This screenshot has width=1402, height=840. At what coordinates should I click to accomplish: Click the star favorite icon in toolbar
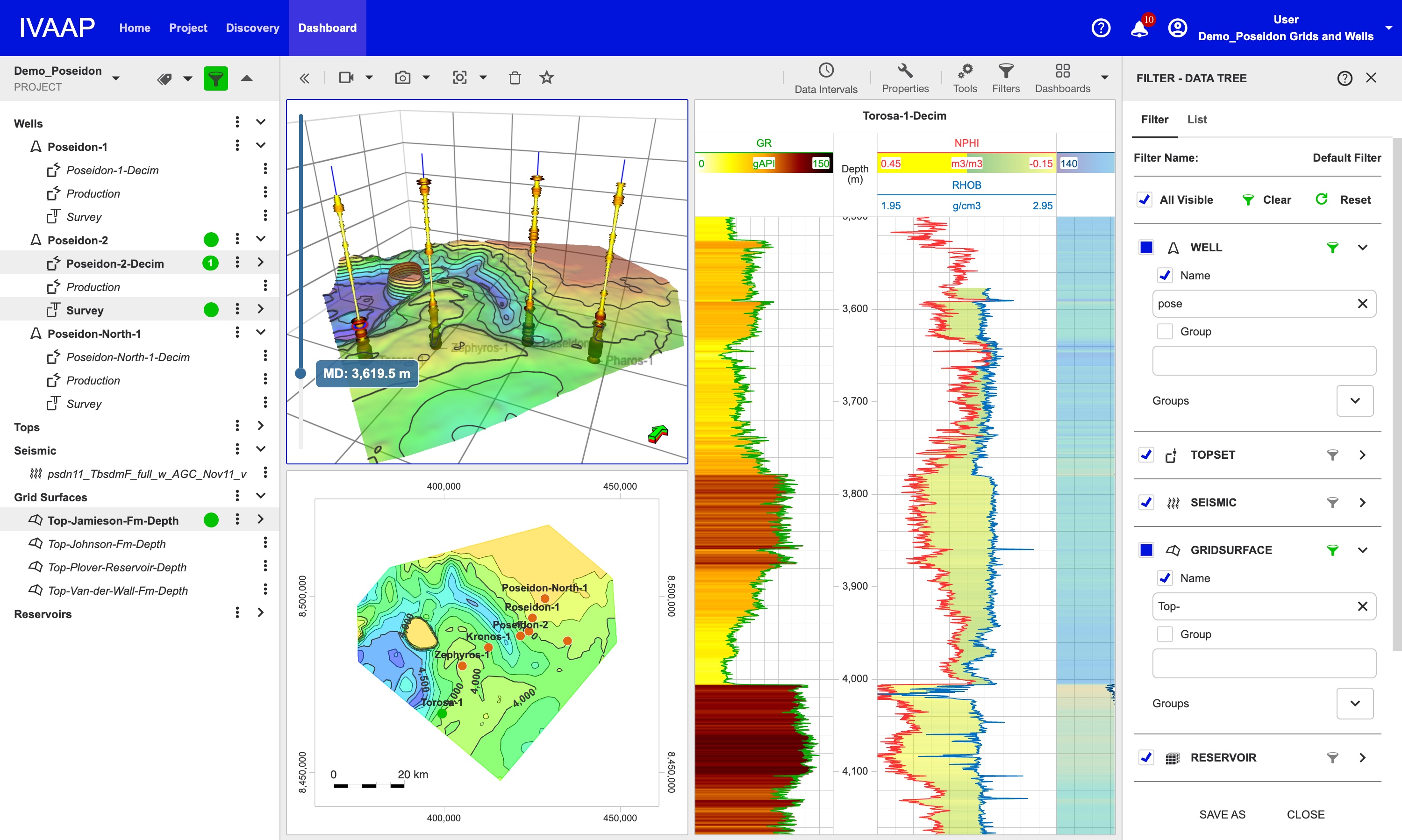point(546,78)
